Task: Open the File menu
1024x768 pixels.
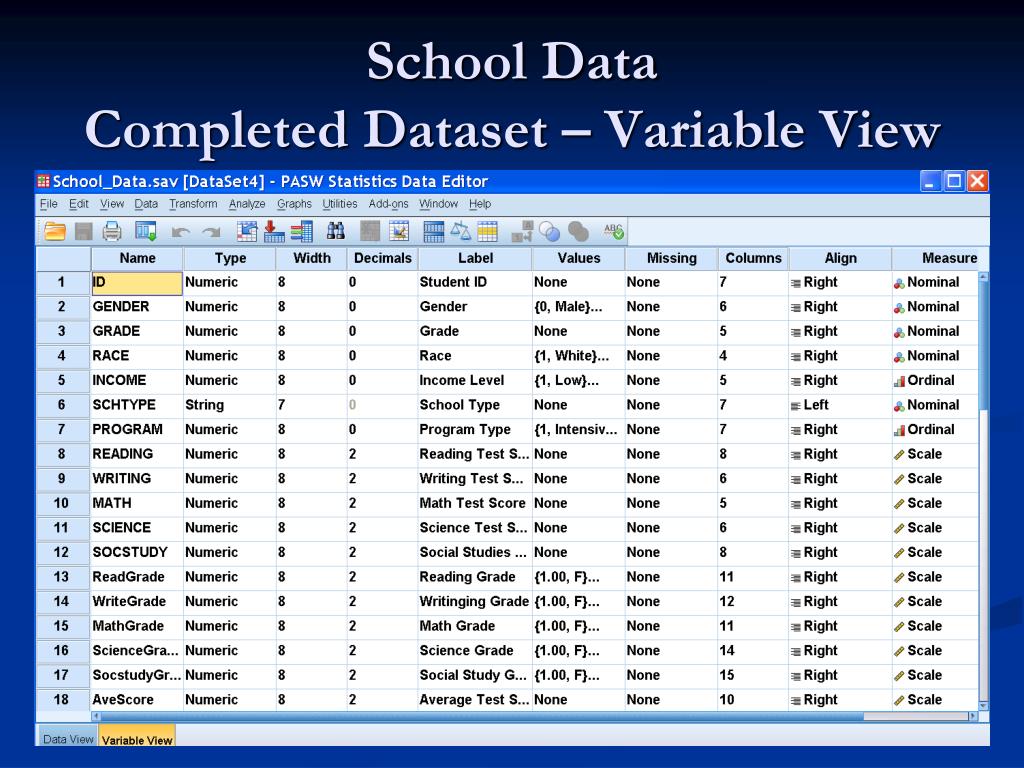Action: [48, 204]
